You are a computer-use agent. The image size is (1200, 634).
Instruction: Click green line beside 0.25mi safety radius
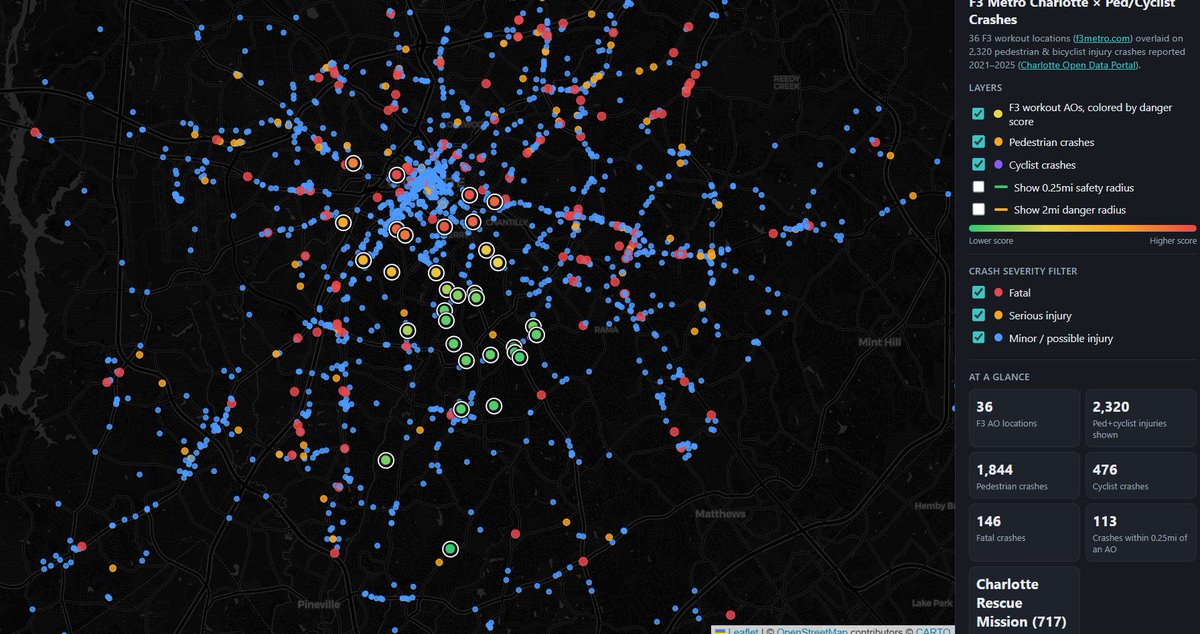point(1001,188)
